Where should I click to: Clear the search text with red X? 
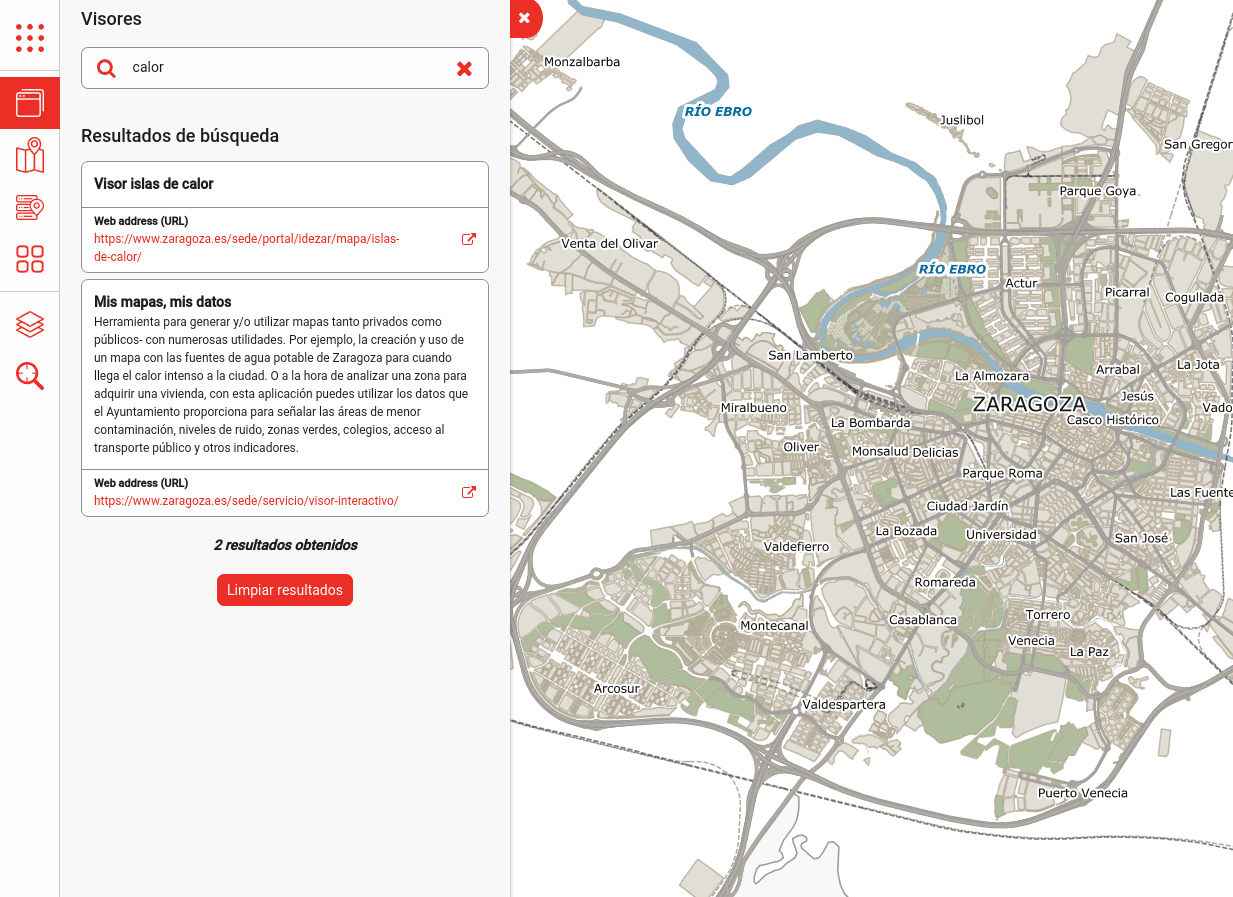[464, 68]
